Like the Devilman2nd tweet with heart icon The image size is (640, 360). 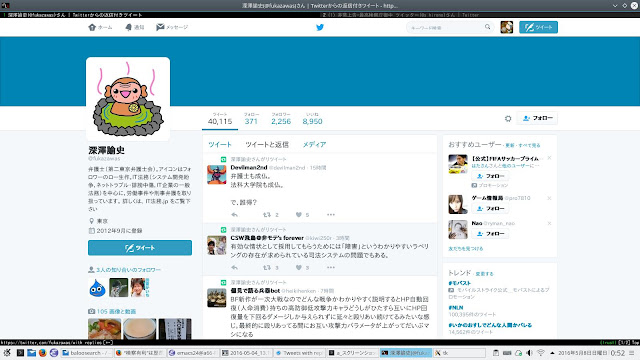[299, 215]
